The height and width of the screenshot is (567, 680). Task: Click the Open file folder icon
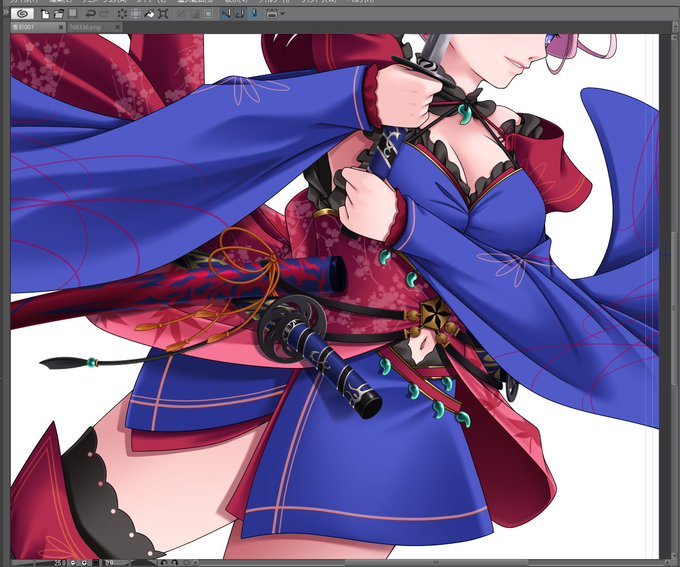point(59,14)
